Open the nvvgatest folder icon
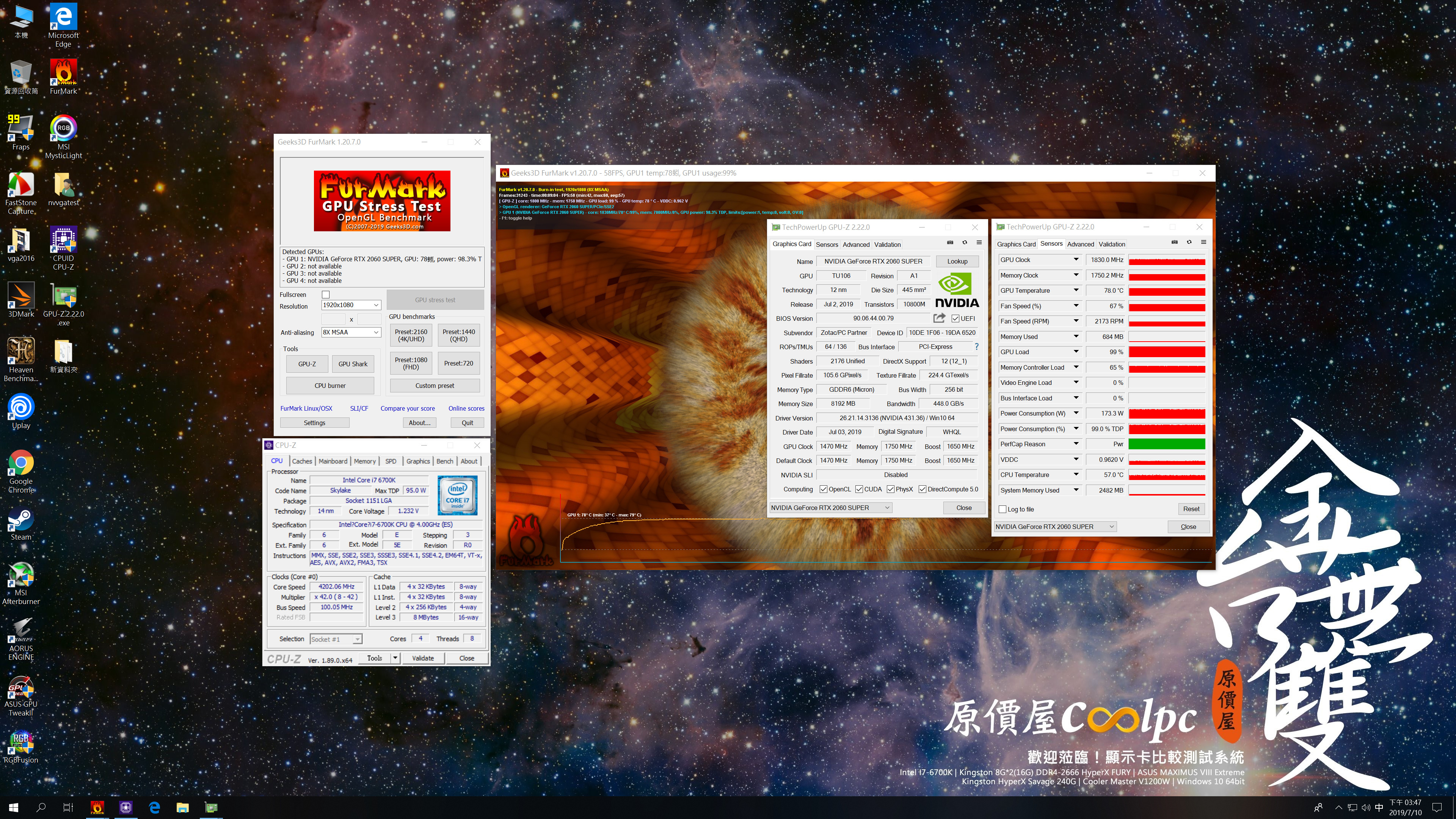Screen dimensions: 1456x819 63,189
